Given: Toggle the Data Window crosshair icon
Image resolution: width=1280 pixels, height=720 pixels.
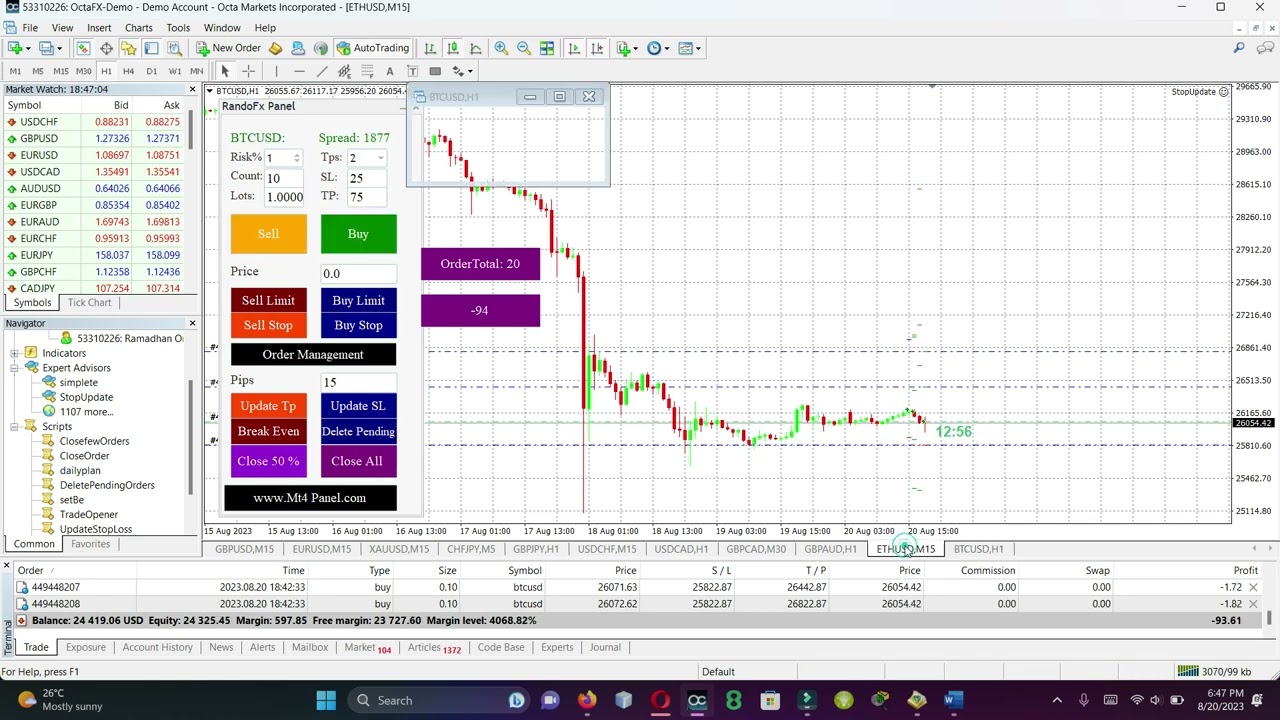Looking at the screenshot, I should click(106, 48).
